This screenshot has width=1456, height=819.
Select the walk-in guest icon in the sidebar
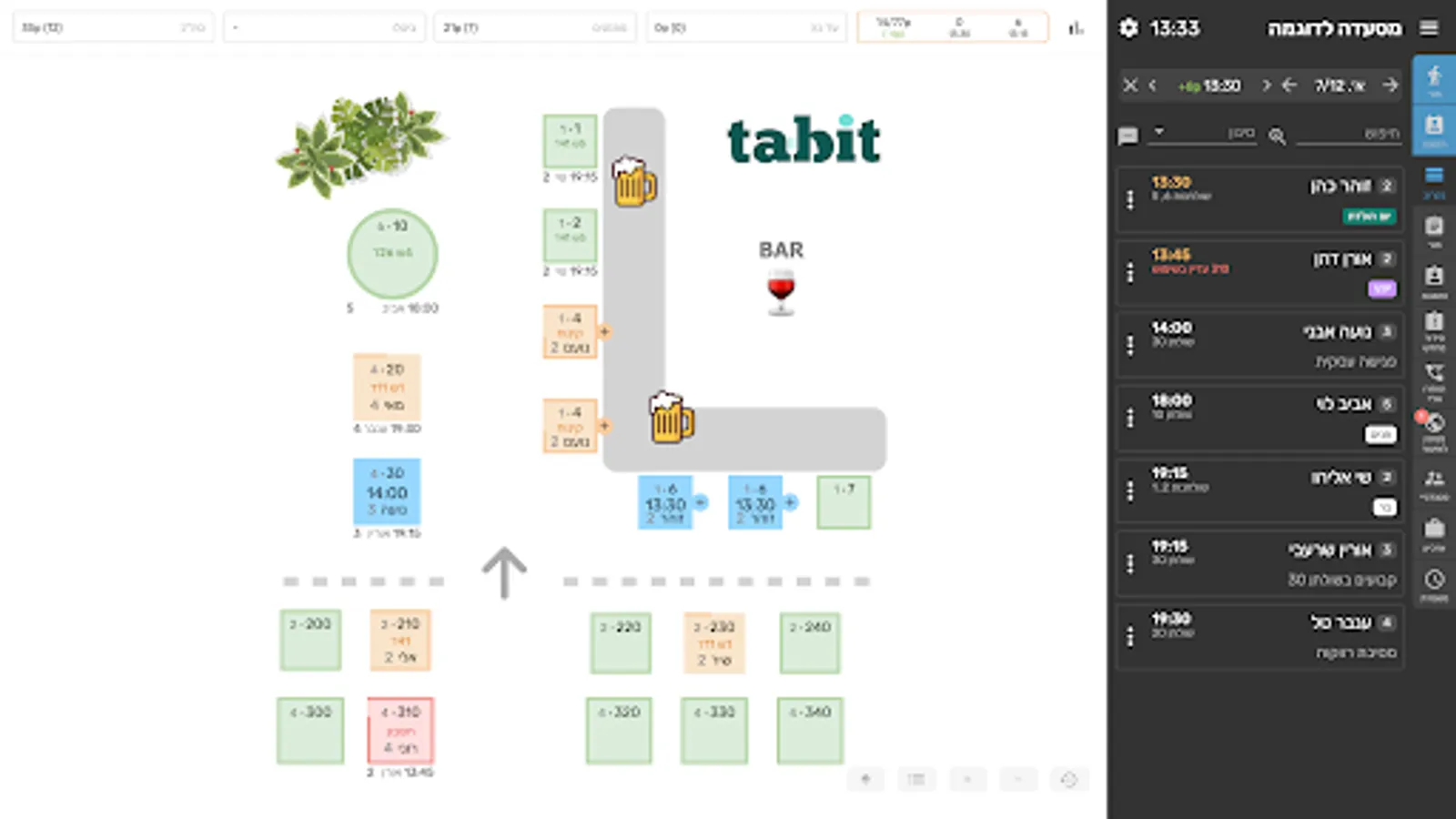point(1433,76)
